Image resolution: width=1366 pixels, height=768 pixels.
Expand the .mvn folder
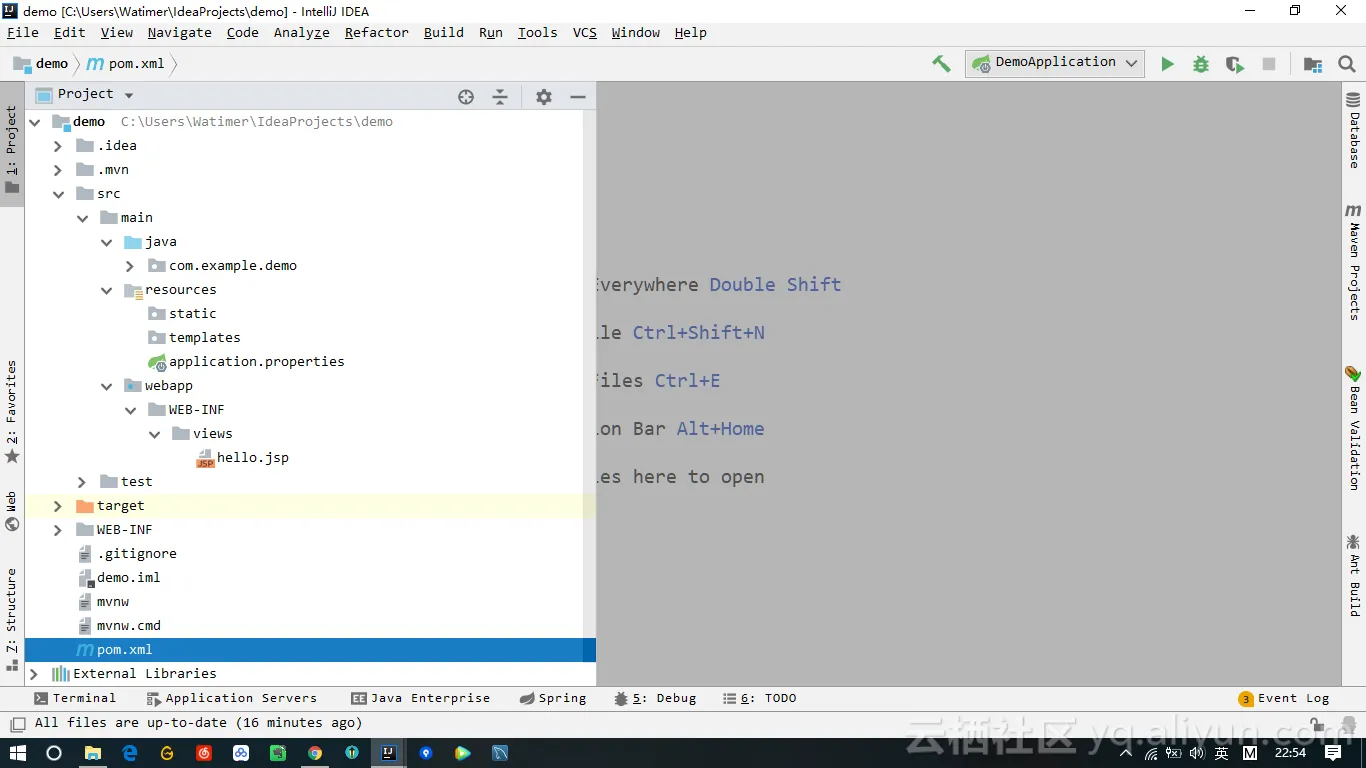tap(58, 170)
